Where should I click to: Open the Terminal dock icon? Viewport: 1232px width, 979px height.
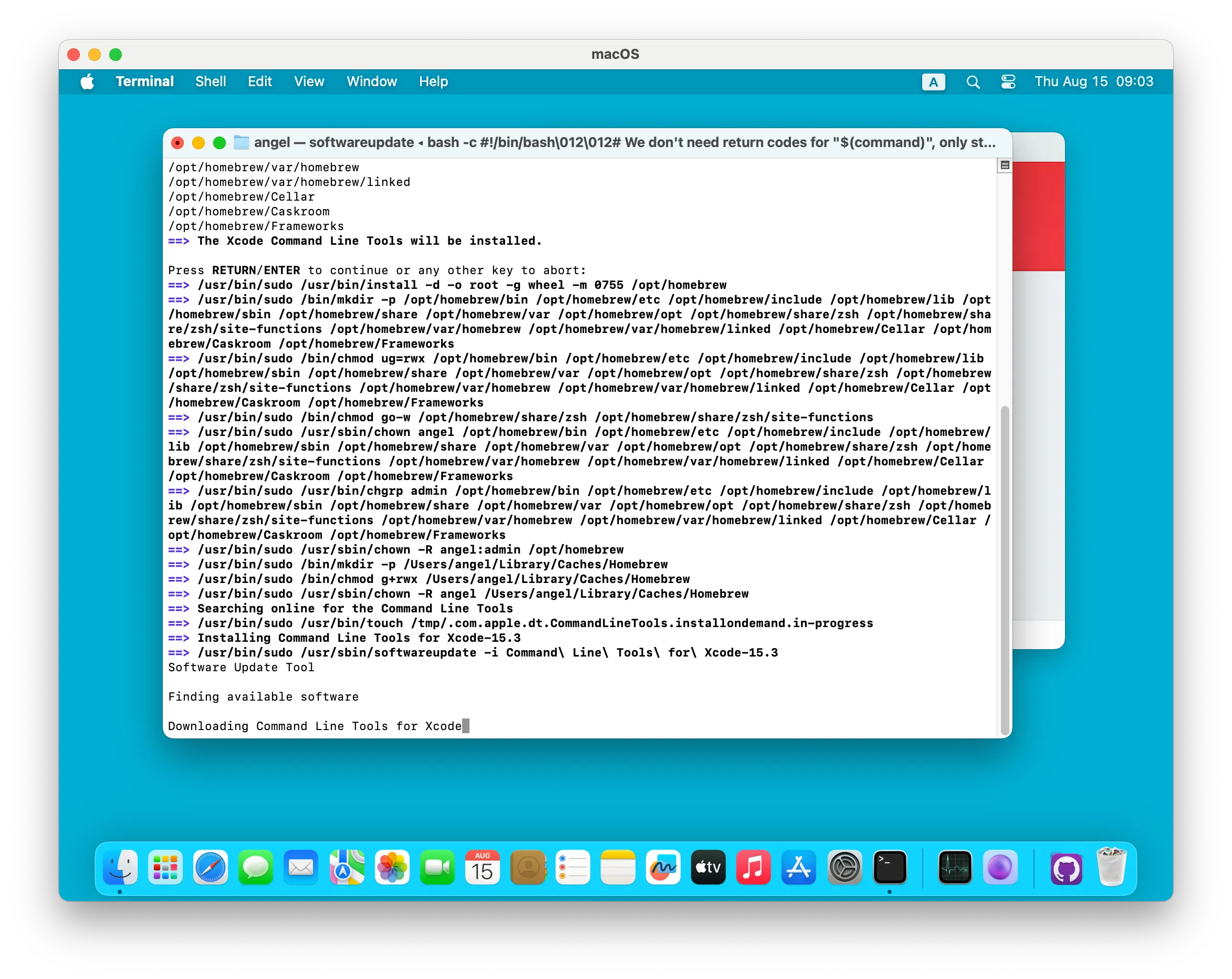[x=890, y=868]
